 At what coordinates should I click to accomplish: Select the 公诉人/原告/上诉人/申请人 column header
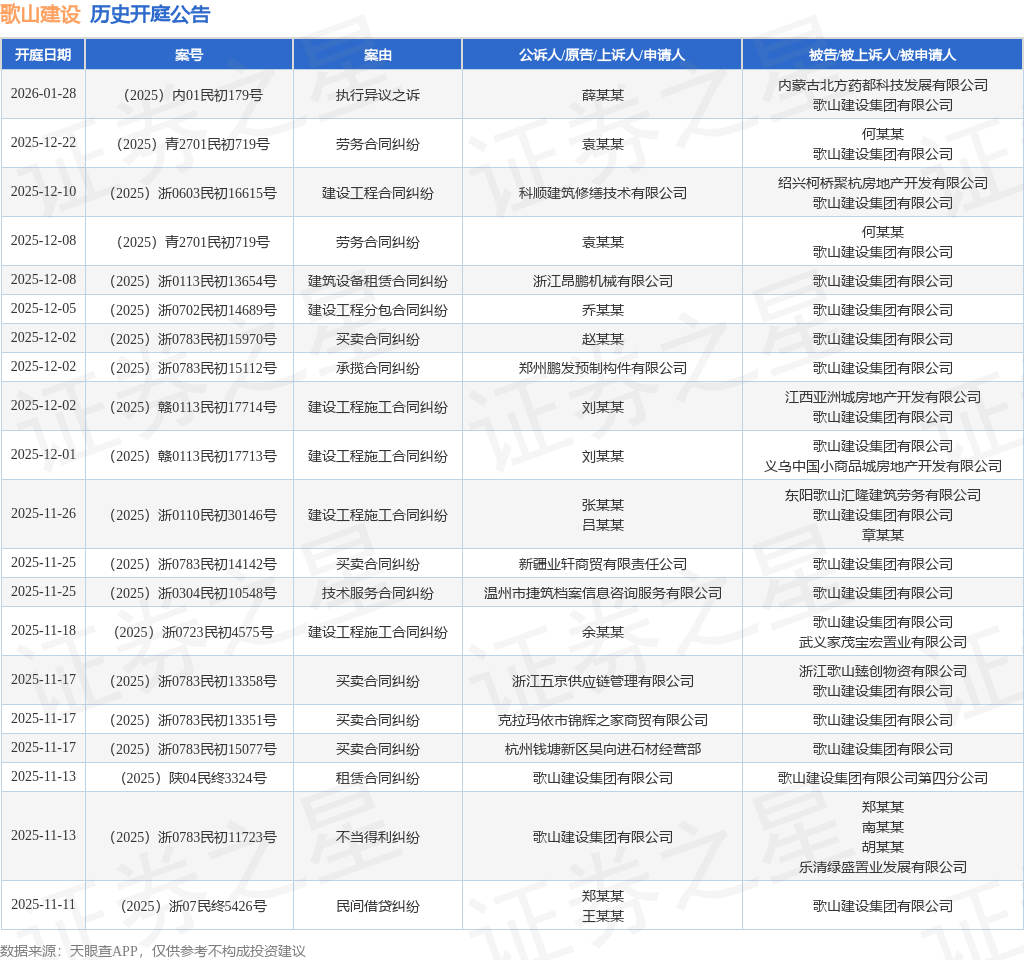tap(602, 55)
